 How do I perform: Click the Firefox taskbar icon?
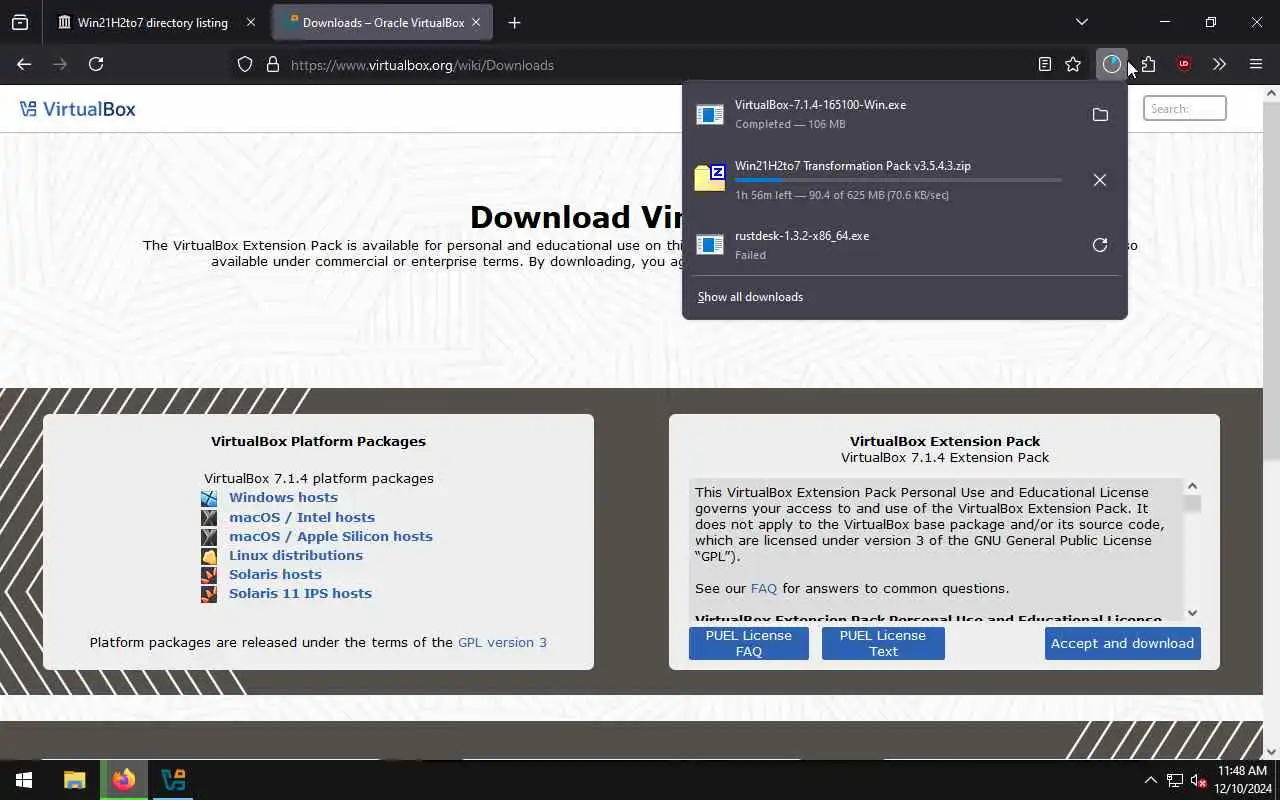point(124,780)
